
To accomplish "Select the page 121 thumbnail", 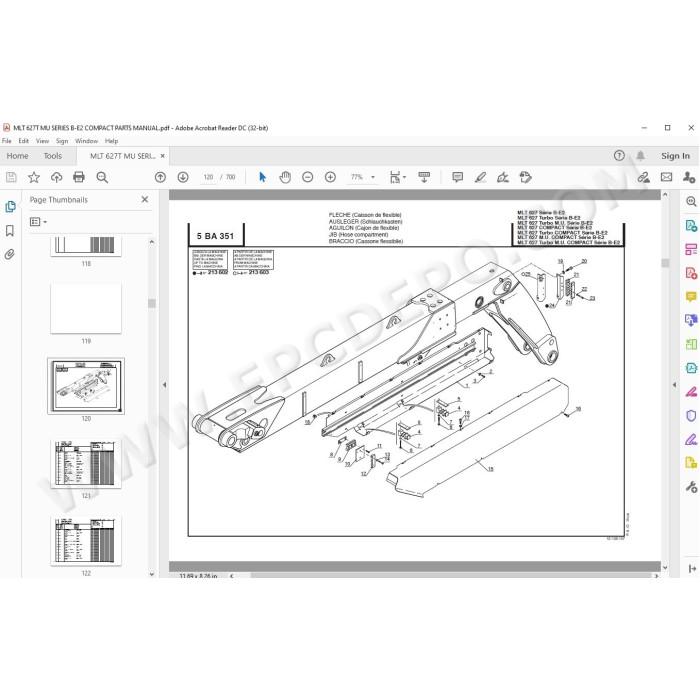I will [x=86, y=463].
